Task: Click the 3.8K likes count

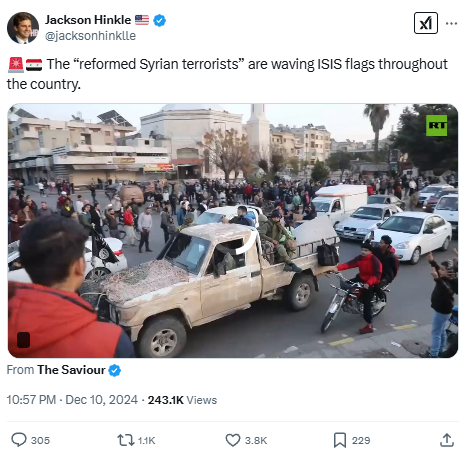Action: pos(256,440)
